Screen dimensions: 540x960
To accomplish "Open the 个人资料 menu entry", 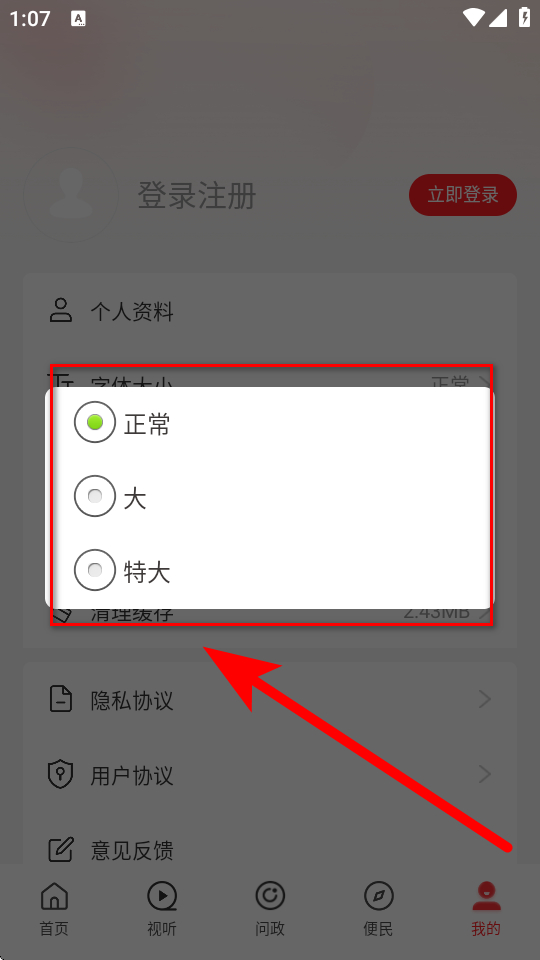I will (x=270, y=311).
